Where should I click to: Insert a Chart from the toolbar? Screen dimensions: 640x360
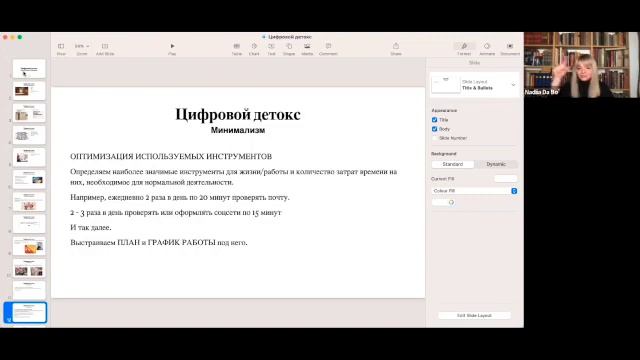click(254, 49)
